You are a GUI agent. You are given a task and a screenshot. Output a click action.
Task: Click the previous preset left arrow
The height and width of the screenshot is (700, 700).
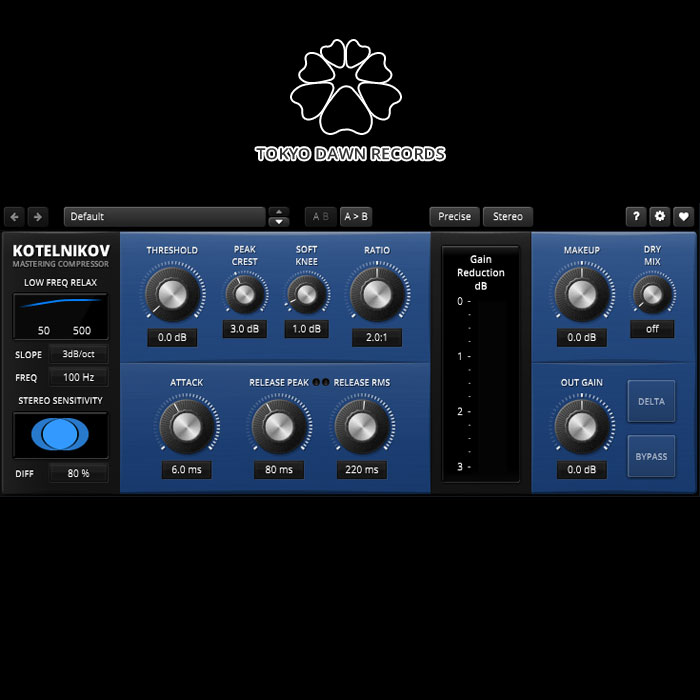(x=15, y=217)
